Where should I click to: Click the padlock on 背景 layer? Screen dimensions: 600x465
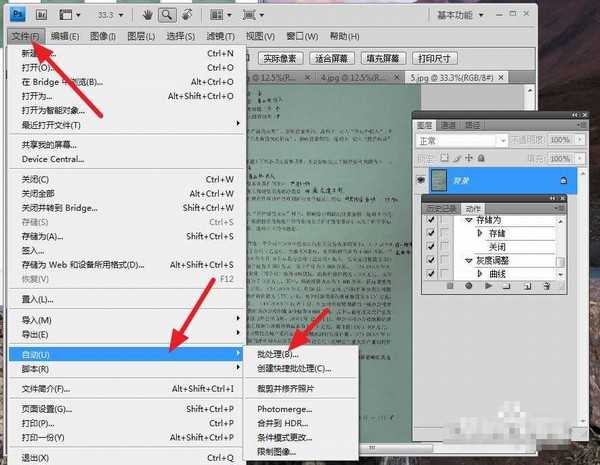click(x=563, y=180)
